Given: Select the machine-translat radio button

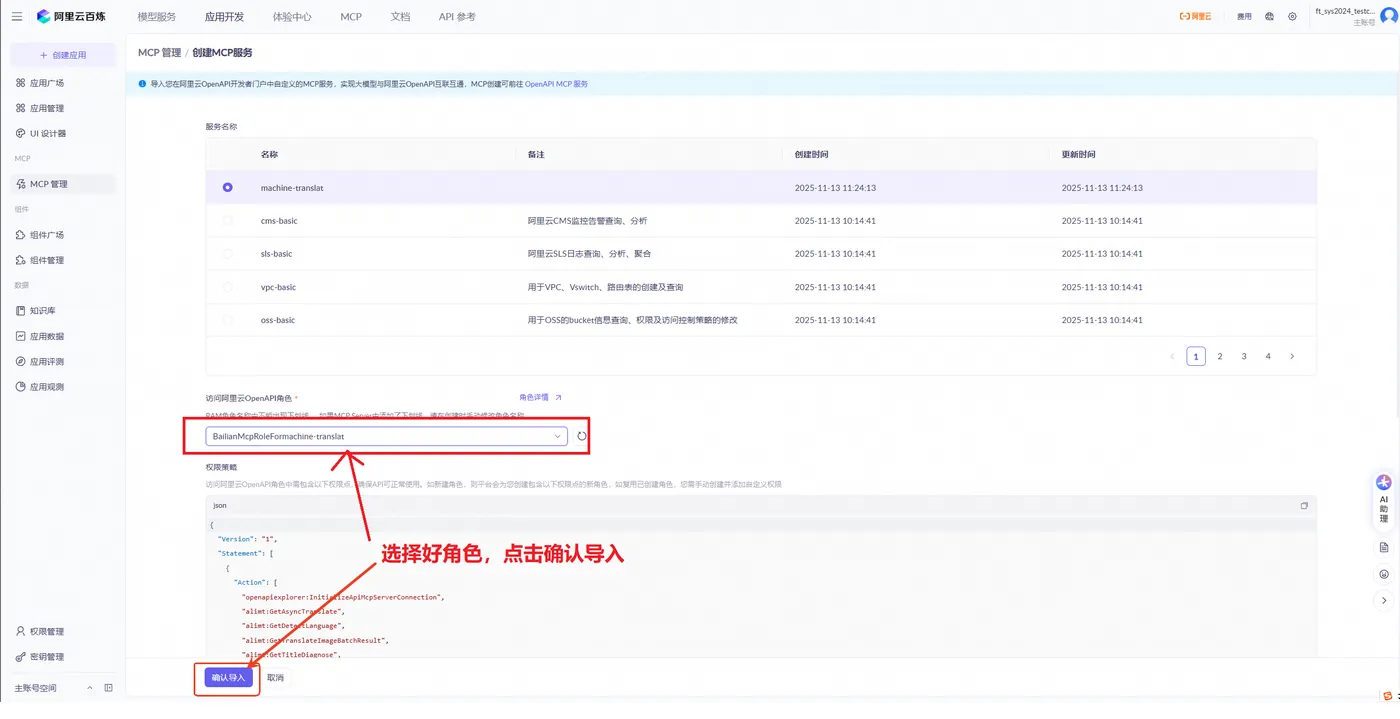Looking at the screenshot, I should 228,188.
